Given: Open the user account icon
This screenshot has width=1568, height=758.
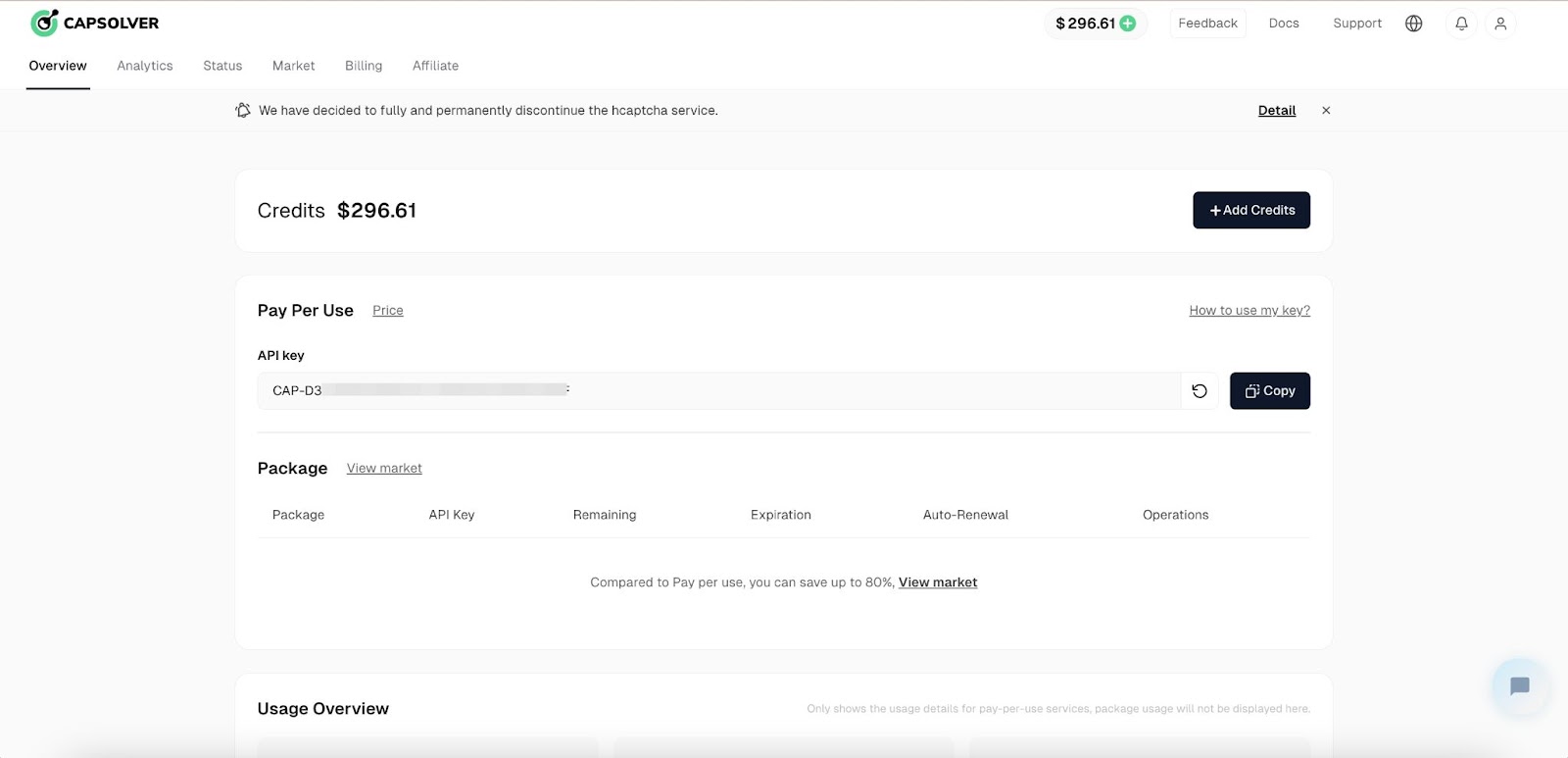Looking at the screenshot, I should pos(1500,24).
